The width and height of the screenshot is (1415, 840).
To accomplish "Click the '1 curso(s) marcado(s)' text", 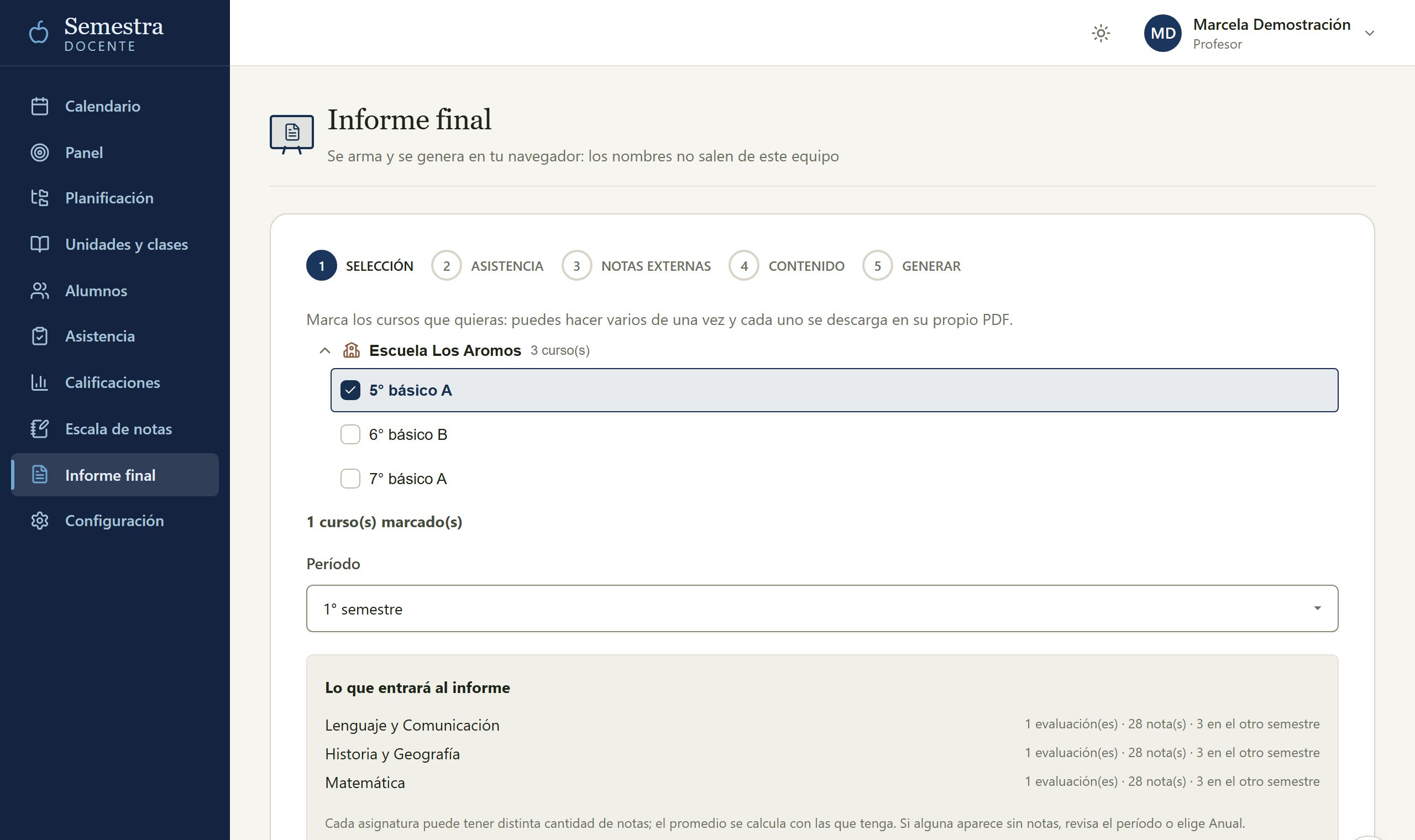I will pyautogui.click(x=384, y=522).
